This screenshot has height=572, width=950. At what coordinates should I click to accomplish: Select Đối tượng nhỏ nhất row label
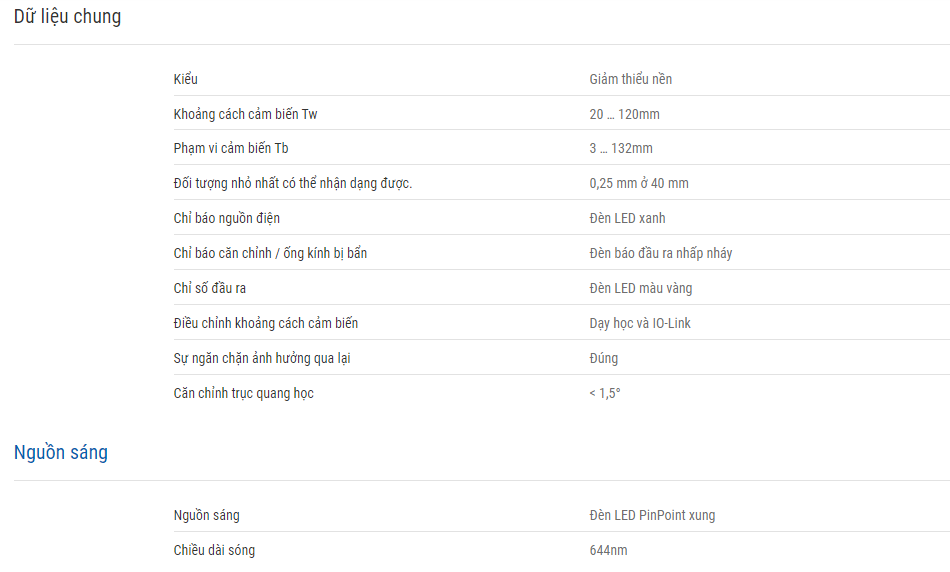pos(293,183)
